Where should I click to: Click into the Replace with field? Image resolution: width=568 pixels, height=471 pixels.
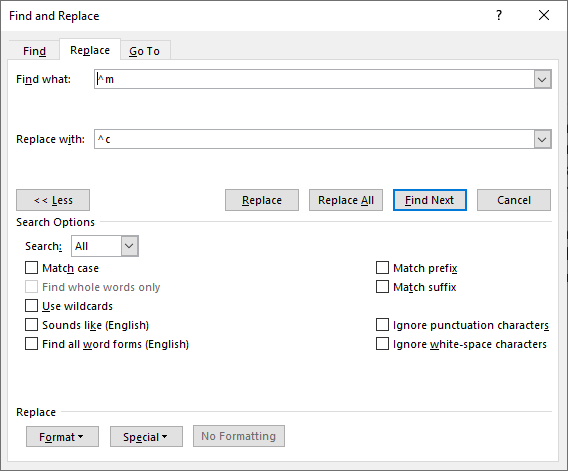click(x=314, y=139)
